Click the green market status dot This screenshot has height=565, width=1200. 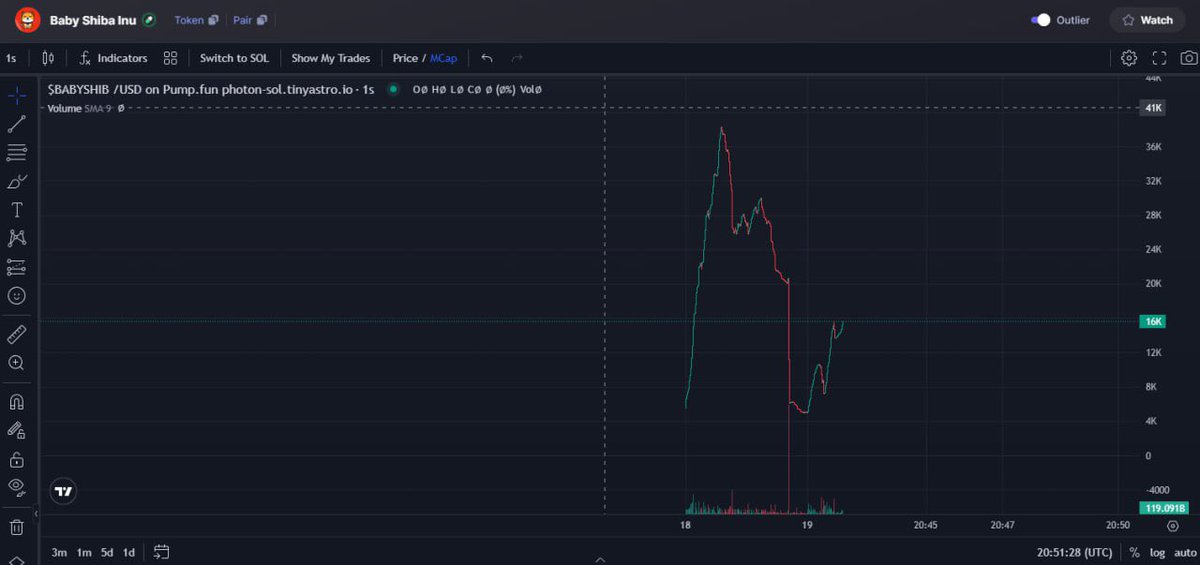(393, 89)
